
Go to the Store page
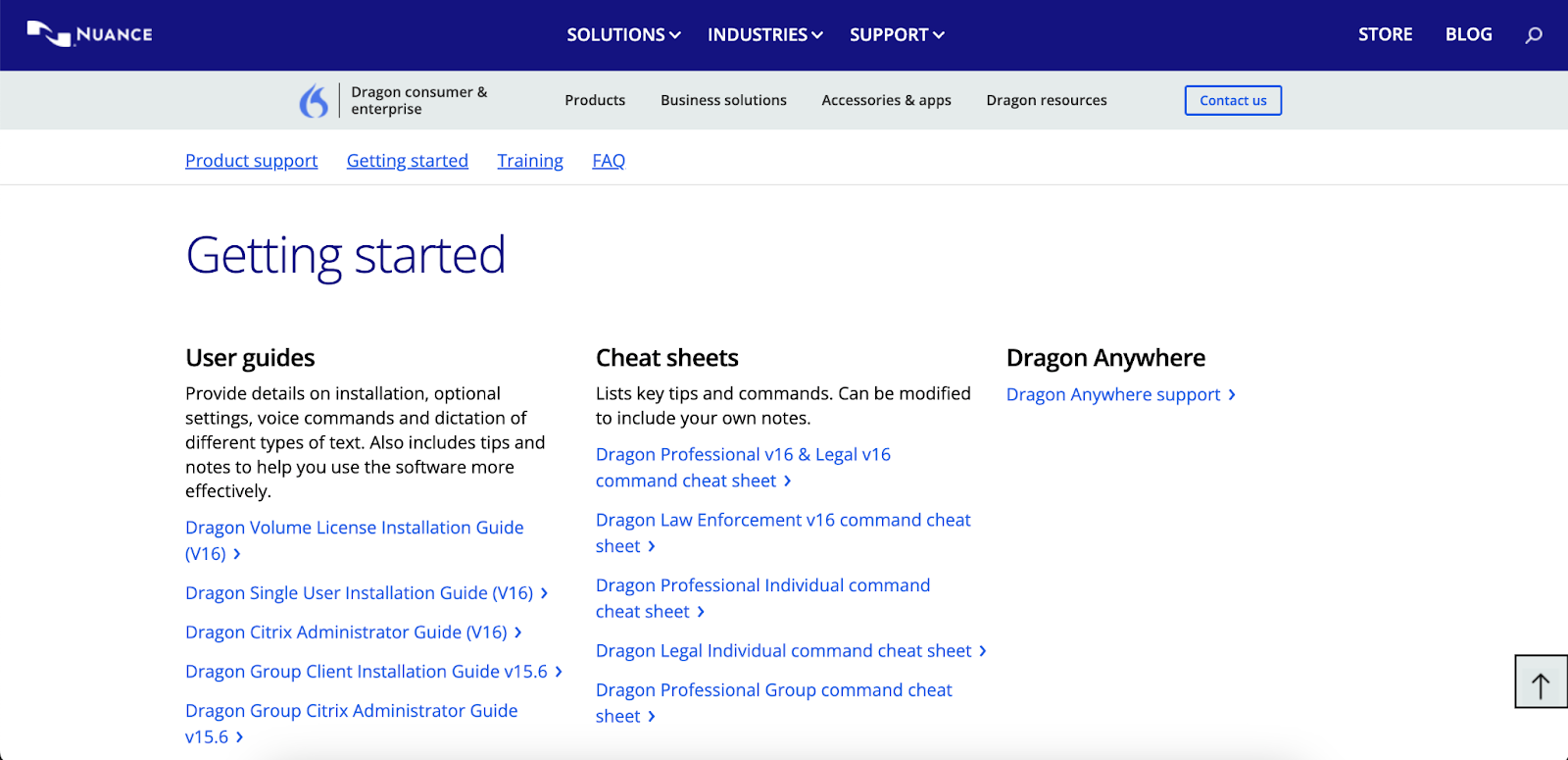pos(1385,34)
